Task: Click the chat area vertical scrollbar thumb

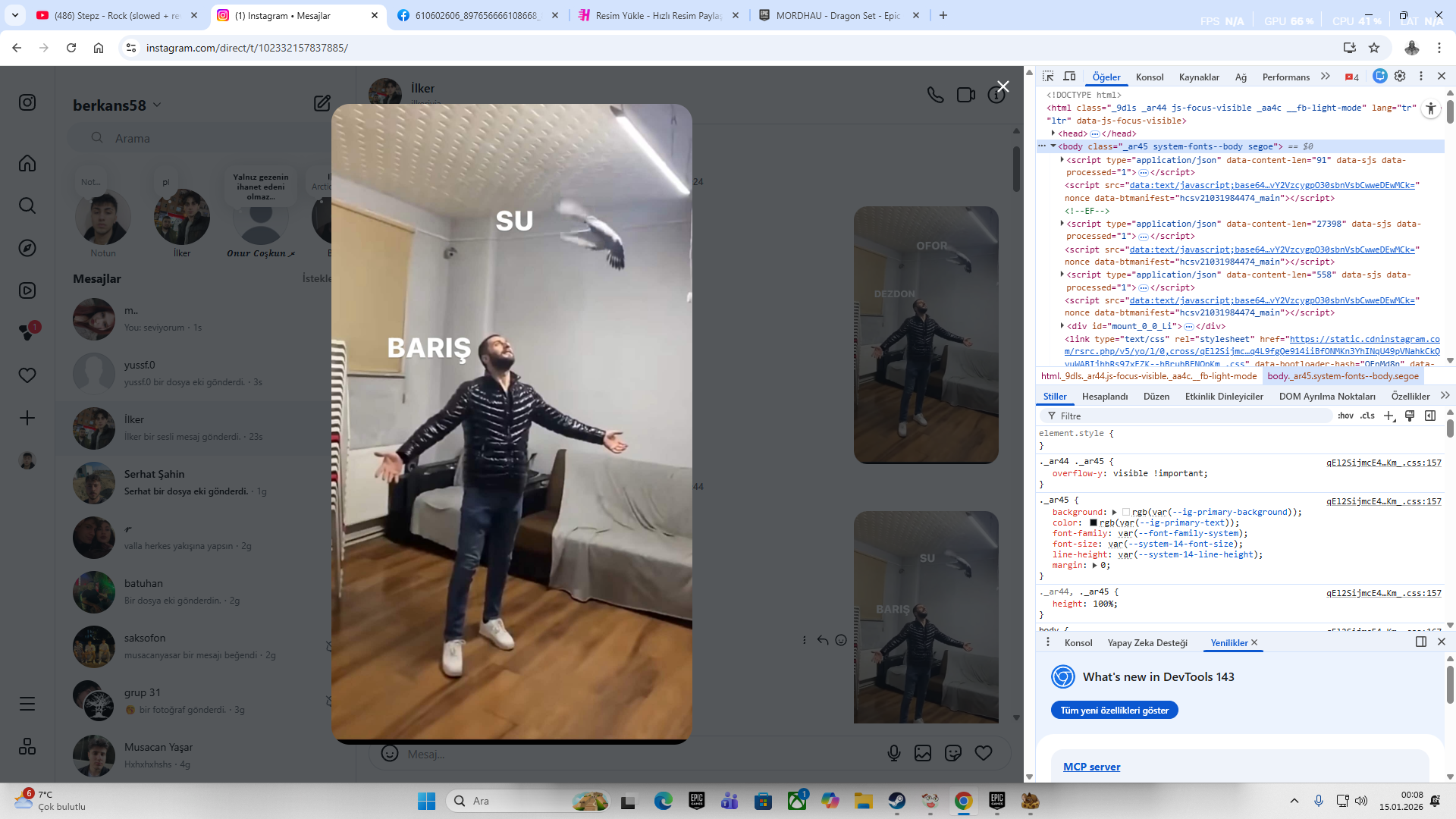Action: click(1016, 168)
